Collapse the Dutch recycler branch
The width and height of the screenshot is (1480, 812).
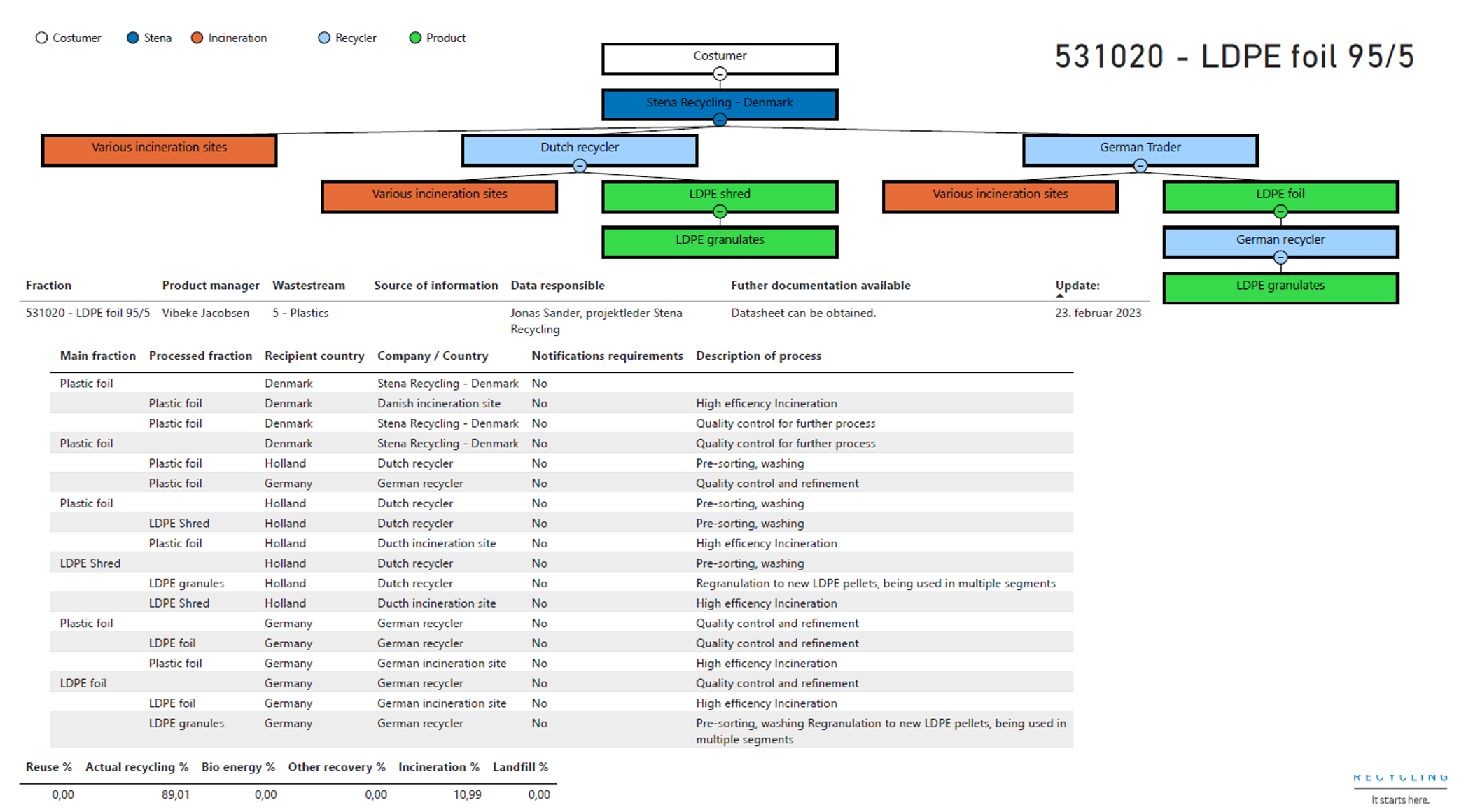point(579,164)
